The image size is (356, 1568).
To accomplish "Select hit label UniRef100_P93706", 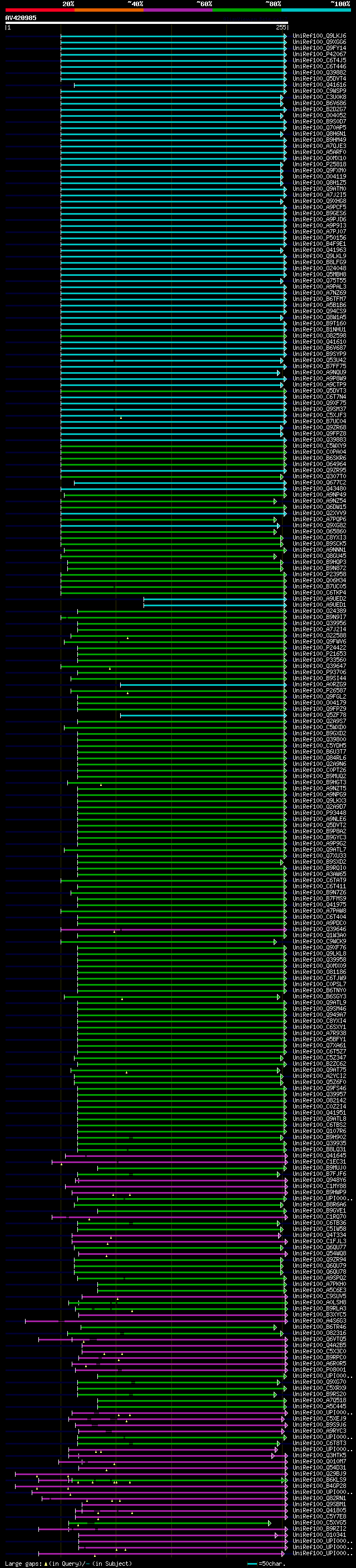I will coord(319,672).
